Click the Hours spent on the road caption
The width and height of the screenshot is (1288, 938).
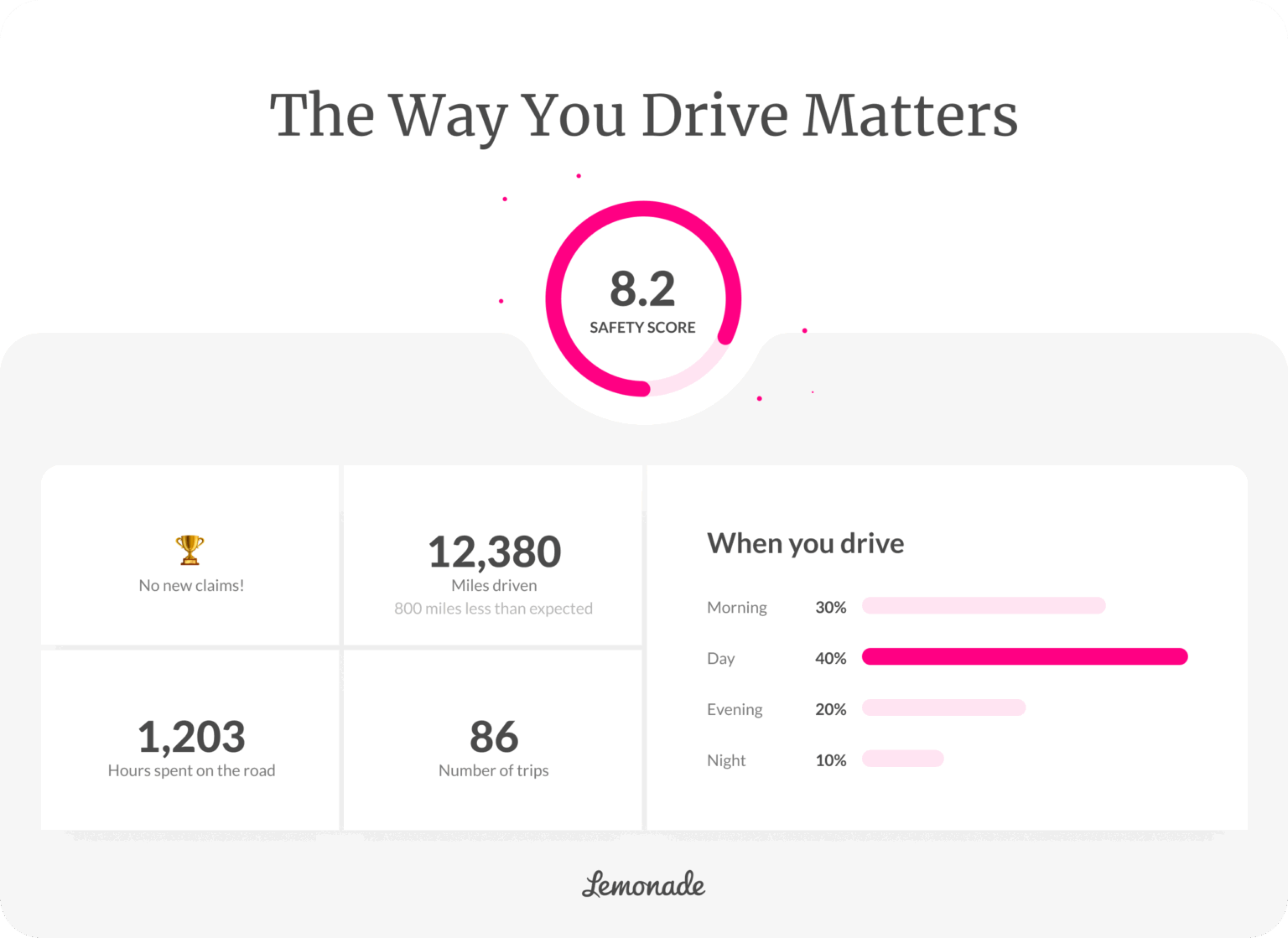tap(191, 771)
